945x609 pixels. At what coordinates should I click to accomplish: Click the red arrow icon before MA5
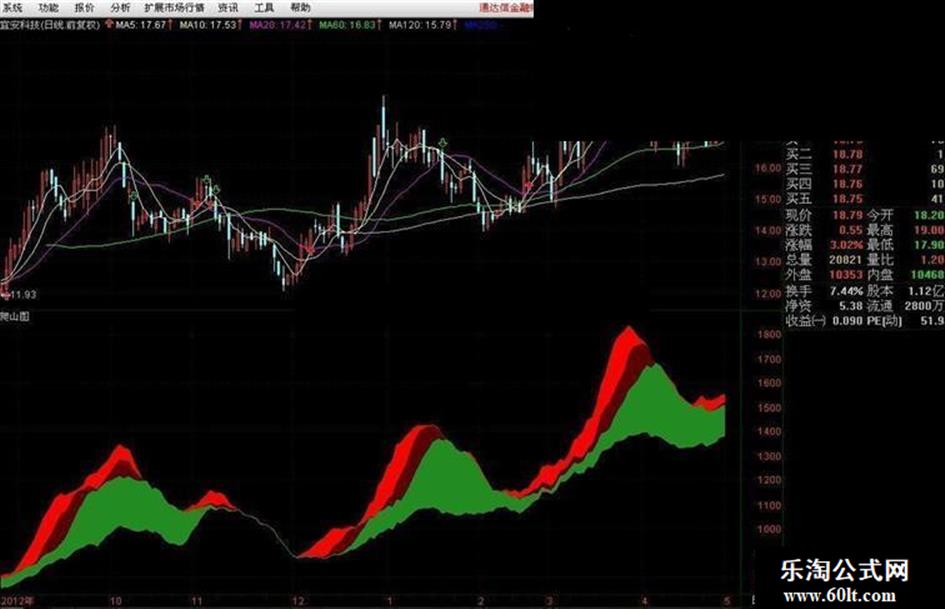(108, 24)
